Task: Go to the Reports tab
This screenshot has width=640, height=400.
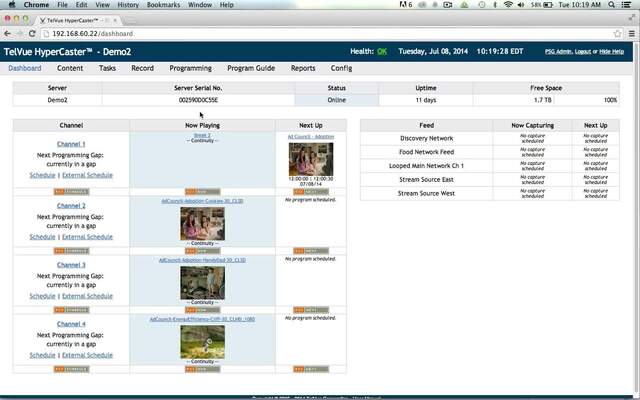Action: pos(303,68)
